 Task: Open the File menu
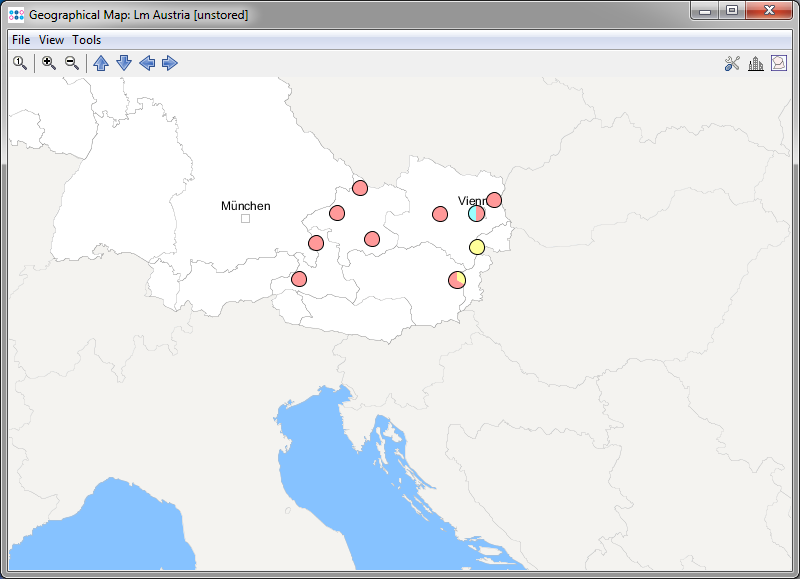click(x=21, y=40)
